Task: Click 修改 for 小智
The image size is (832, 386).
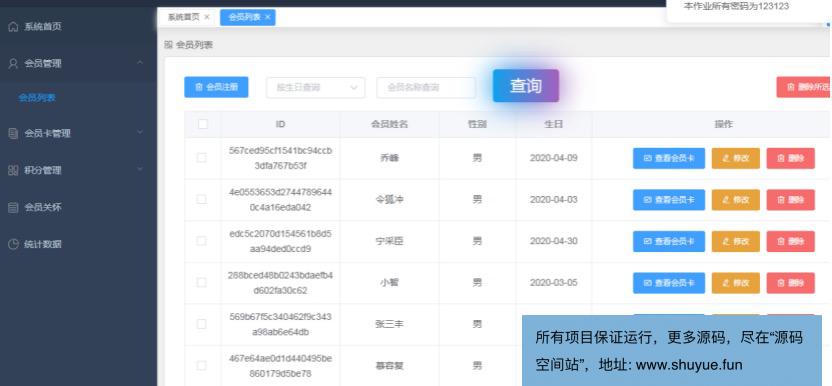Action: (735, 283)
